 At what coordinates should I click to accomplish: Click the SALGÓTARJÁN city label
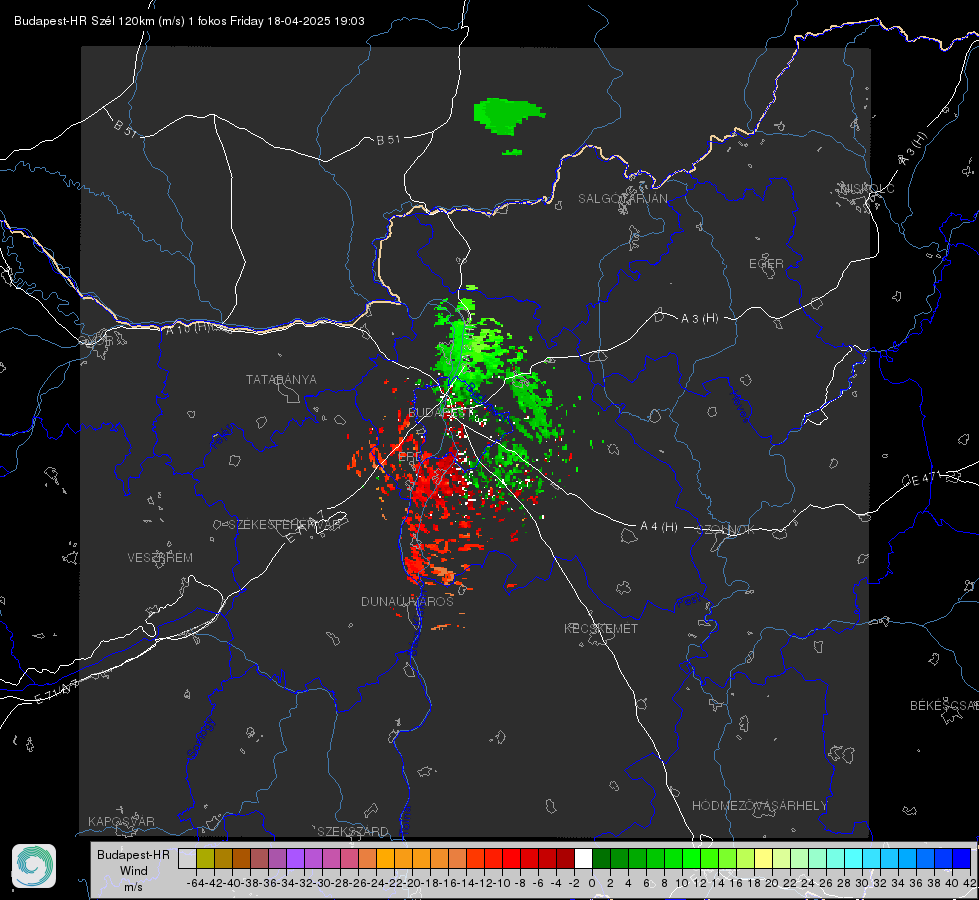622,199
